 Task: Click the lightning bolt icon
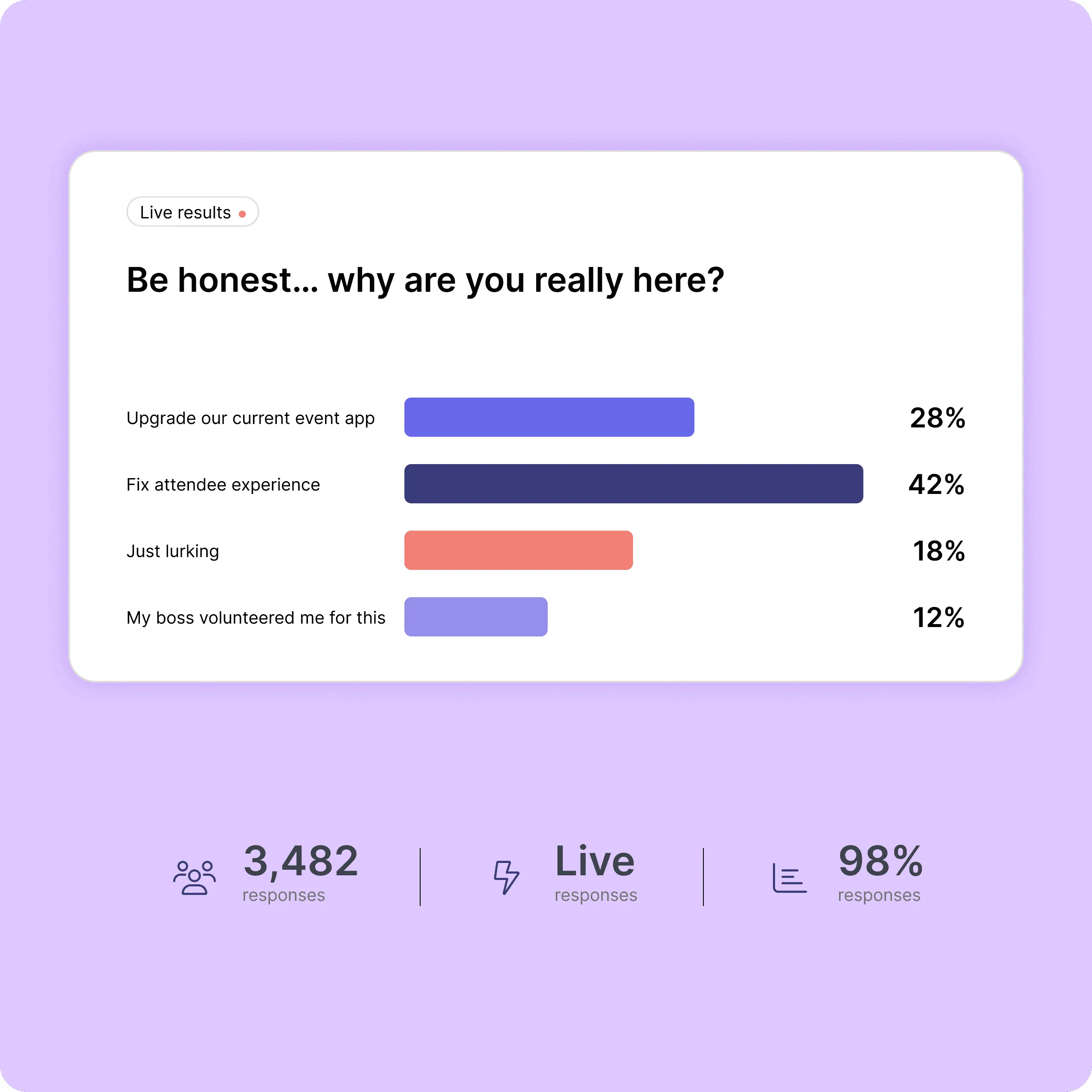506,877
